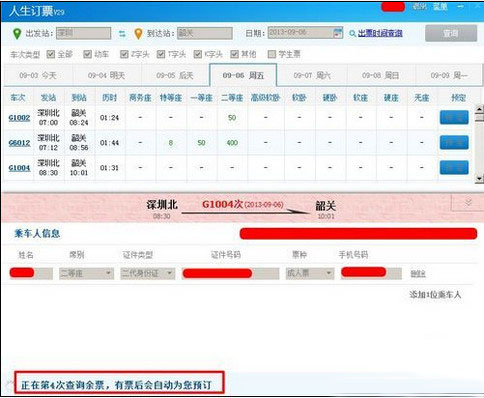The image size is (484, 398).
Task: Select the 09-06 周五 tab
Action: (x=243, y=75)
